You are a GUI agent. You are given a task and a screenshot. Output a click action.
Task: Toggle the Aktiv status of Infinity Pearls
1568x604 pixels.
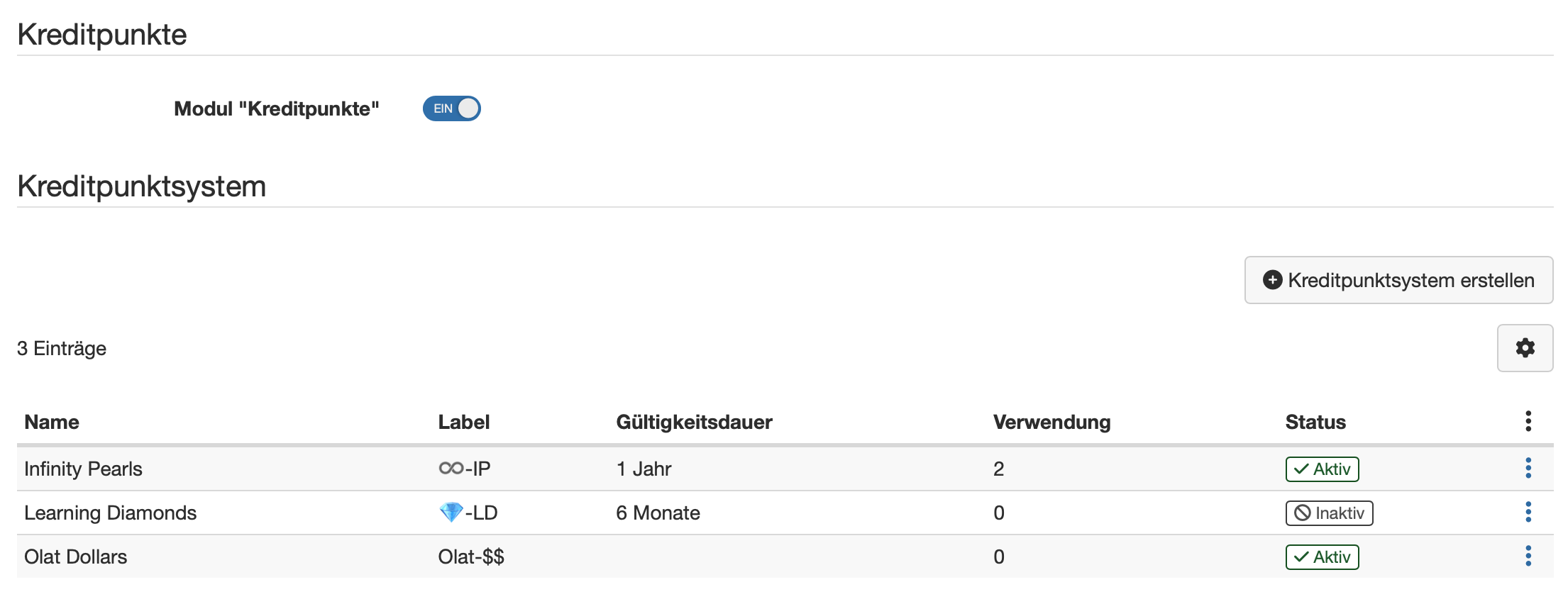tap(1321, 469)
